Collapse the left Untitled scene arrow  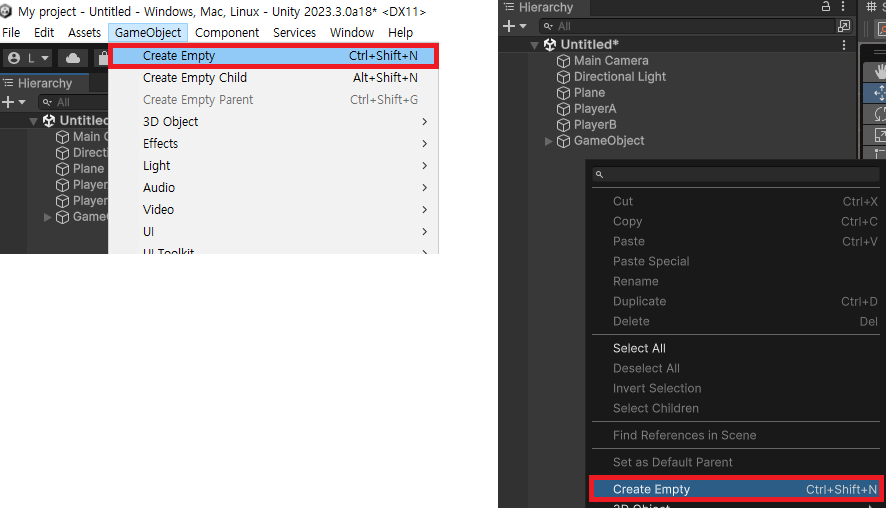33,121
